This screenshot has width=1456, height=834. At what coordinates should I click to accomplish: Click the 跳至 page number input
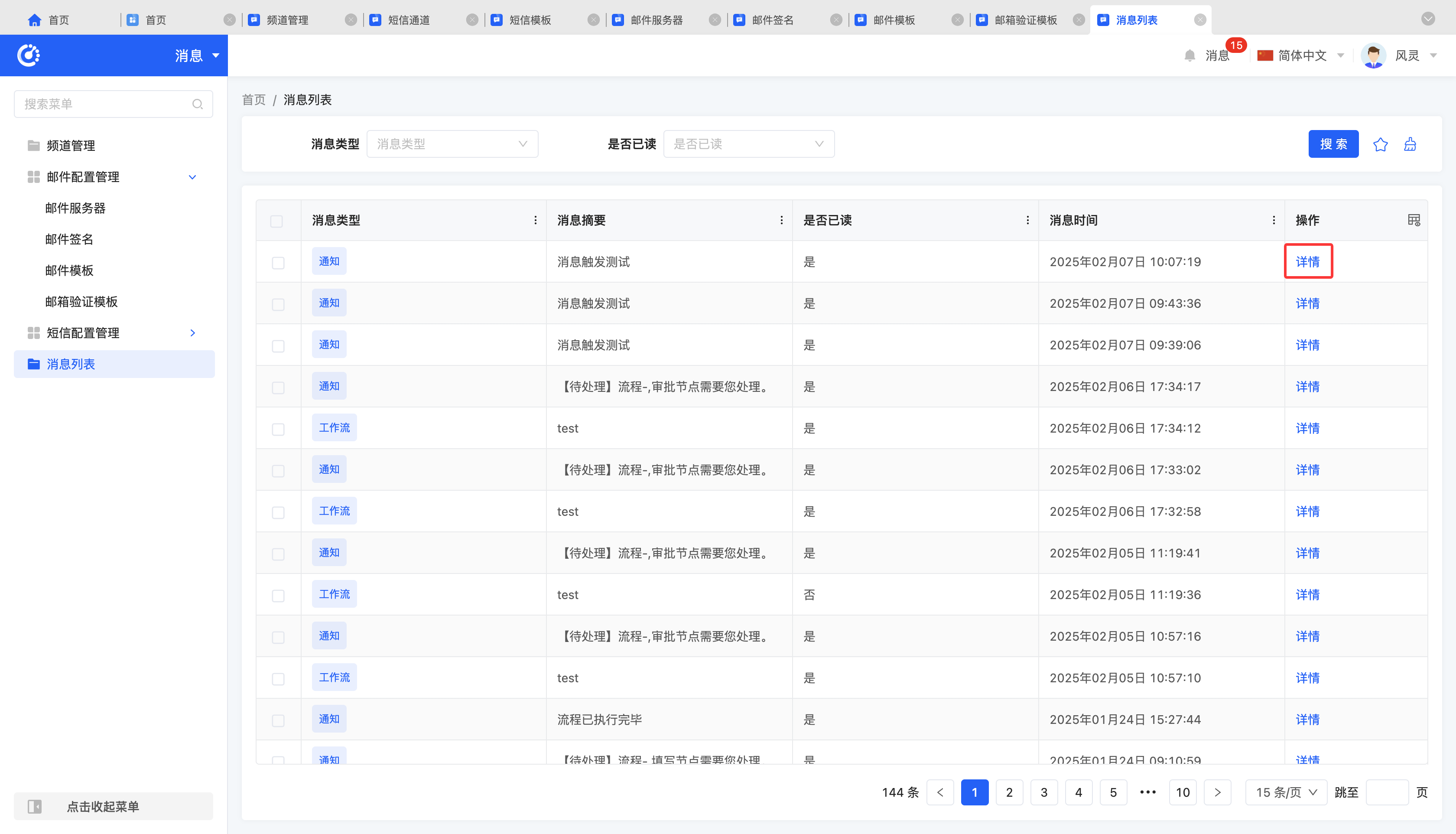1386,792
